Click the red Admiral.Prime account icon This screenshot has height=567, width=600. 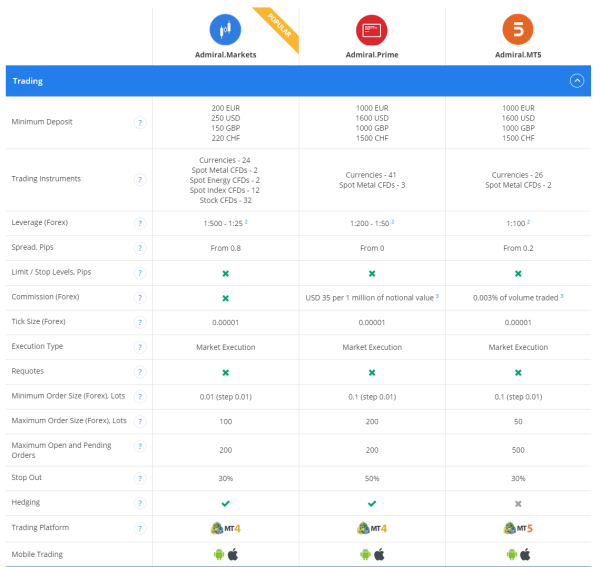click(x=372, y=30)
